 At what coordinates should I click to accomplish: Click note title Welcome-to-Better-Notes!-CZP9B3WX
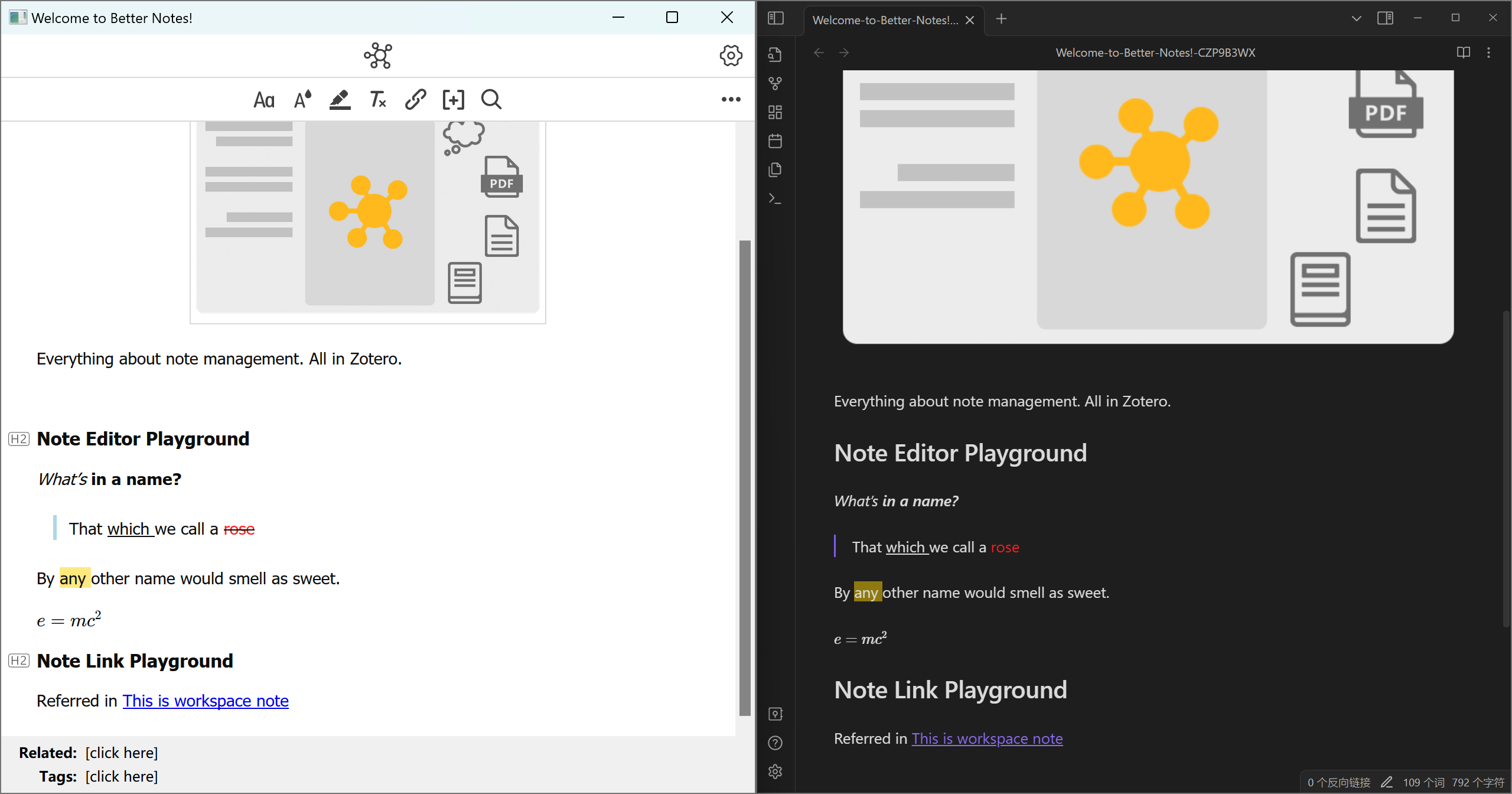(1155, 53)
